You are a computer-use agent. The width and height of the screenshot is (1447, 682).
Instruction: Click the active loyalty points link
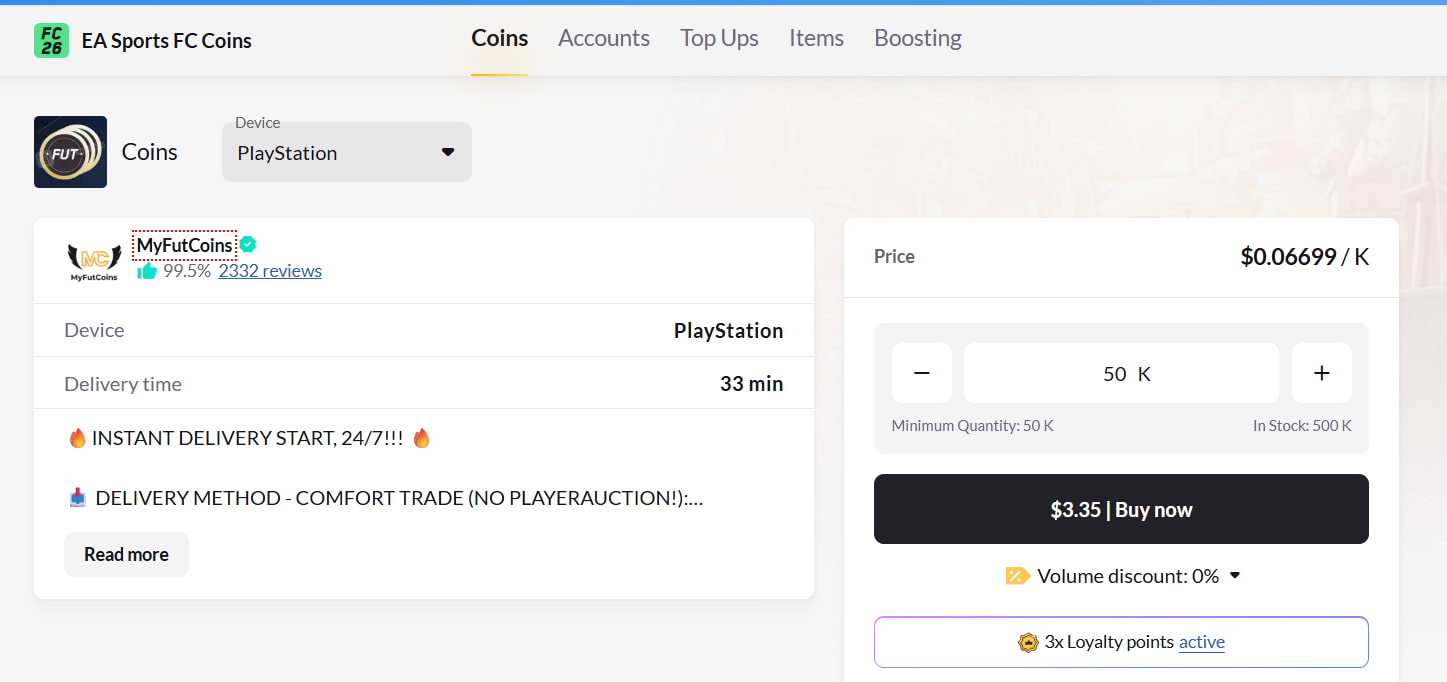[1201, 642]
